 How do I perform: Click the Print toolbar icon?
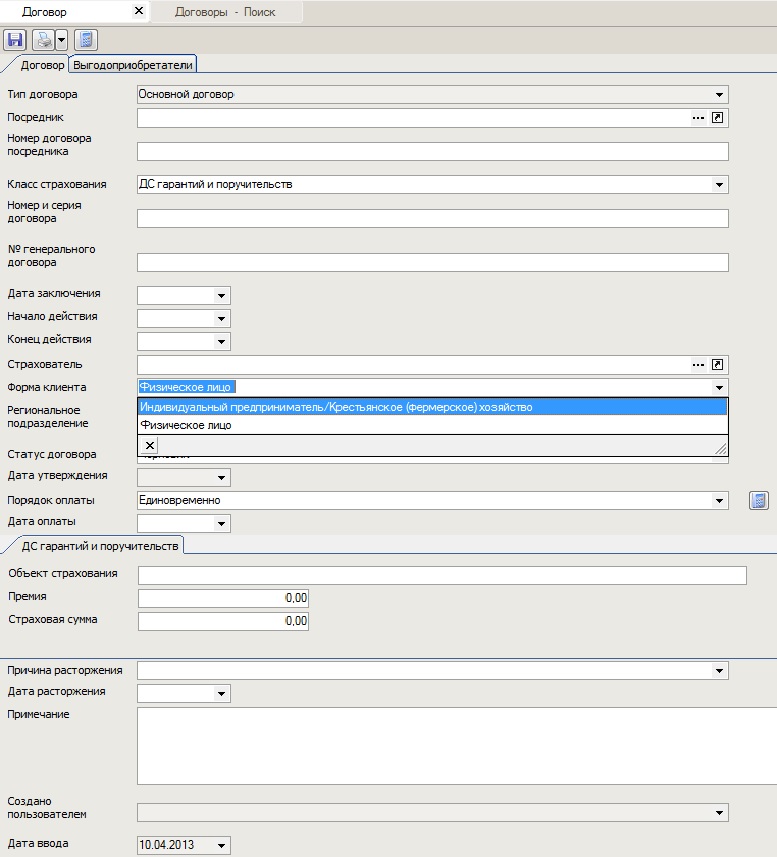[x=44, y=40]
